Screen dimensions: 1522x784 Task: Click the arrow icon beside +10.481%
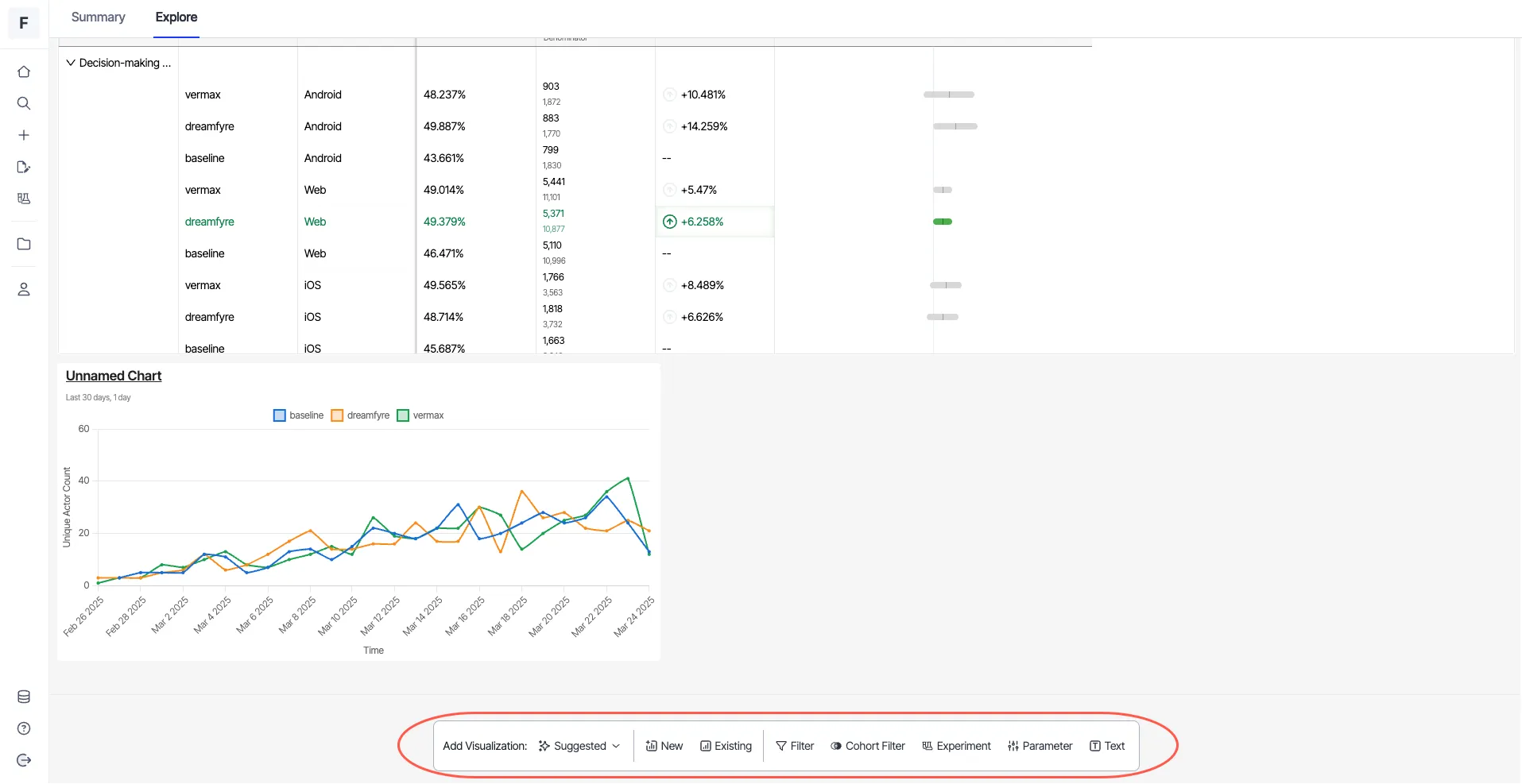coord(670,95)
